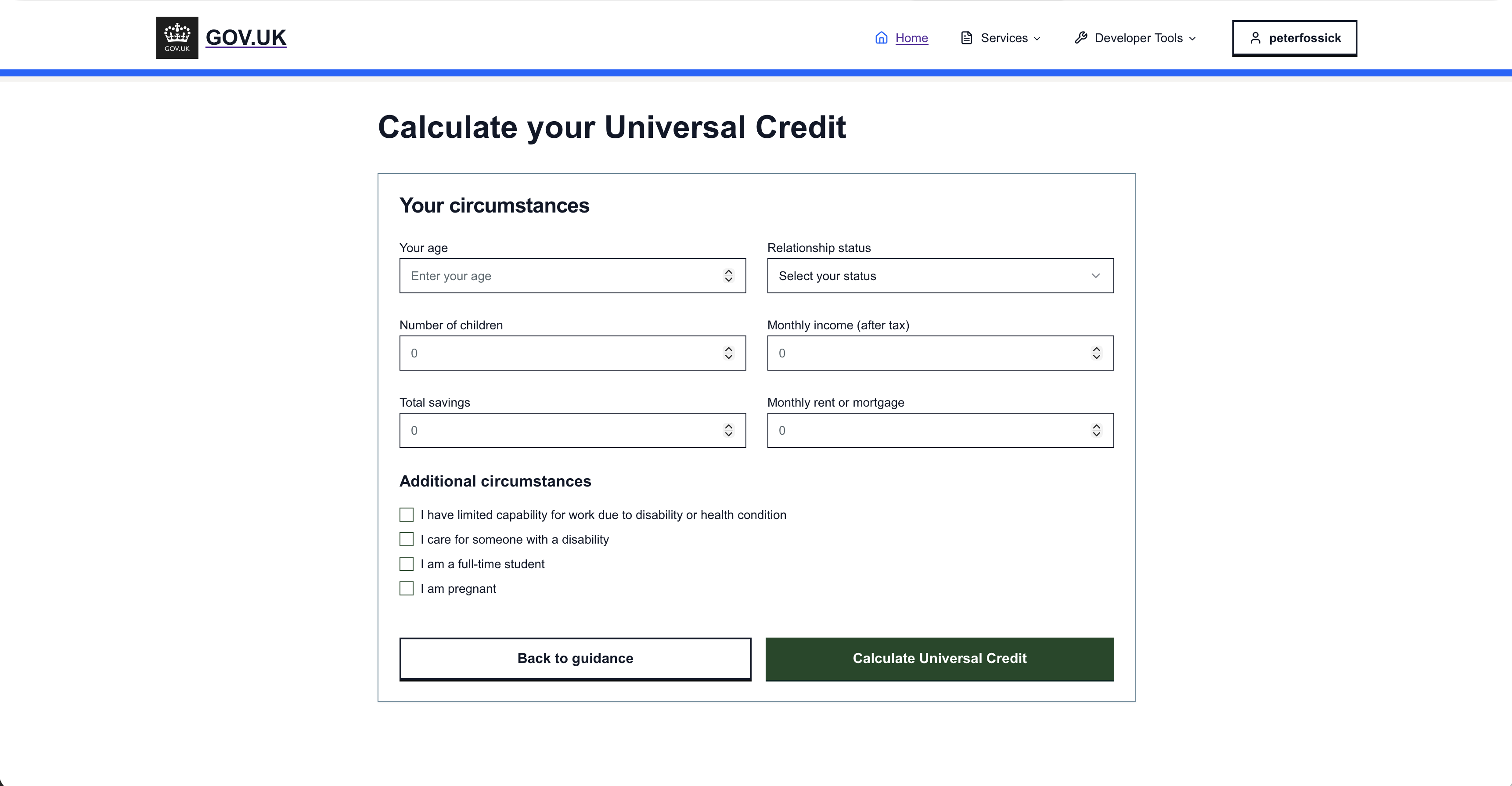Click the Back to guidance button
The height and width of the screenshot is (786, 1512).
tap(575, 659)
